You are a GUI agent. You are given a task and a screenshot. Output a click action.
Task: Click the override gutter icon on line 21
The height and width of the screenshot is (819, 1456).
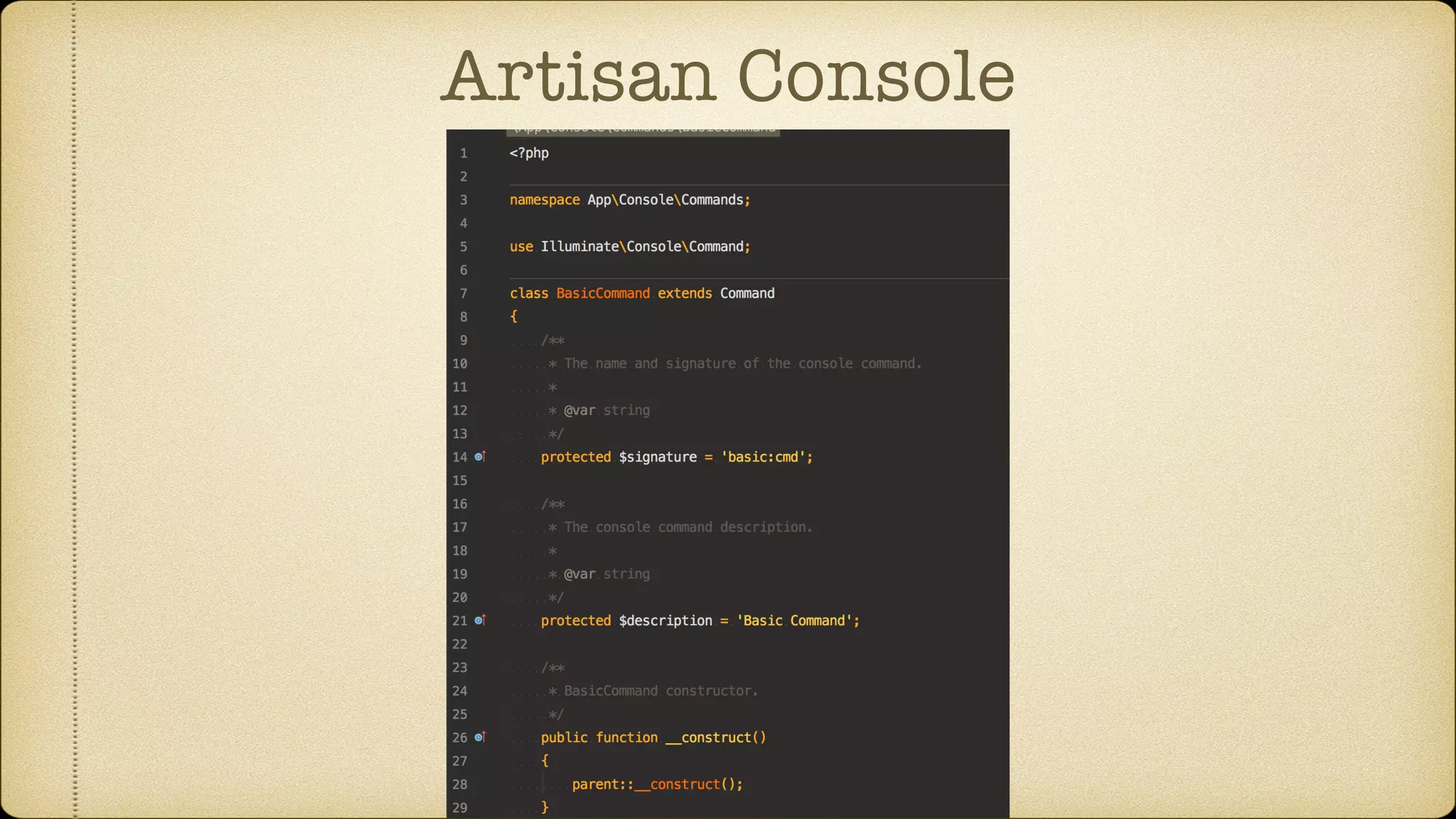click(480, 620)
